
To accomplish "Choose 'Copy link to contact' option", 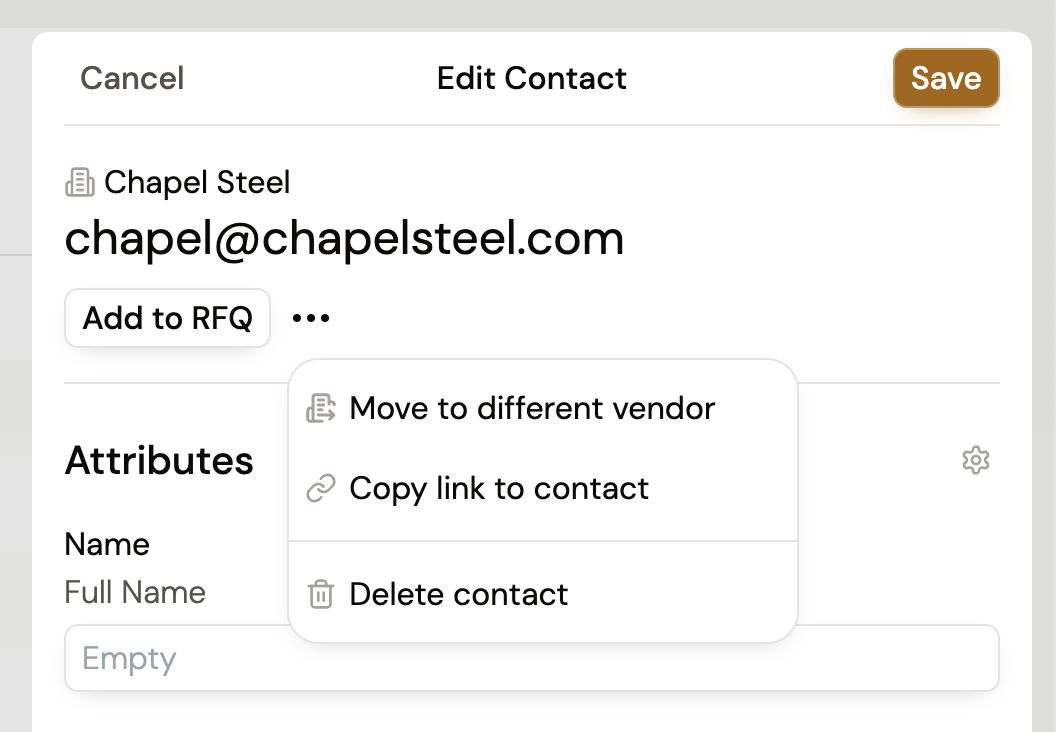I will tap(499, 489).
